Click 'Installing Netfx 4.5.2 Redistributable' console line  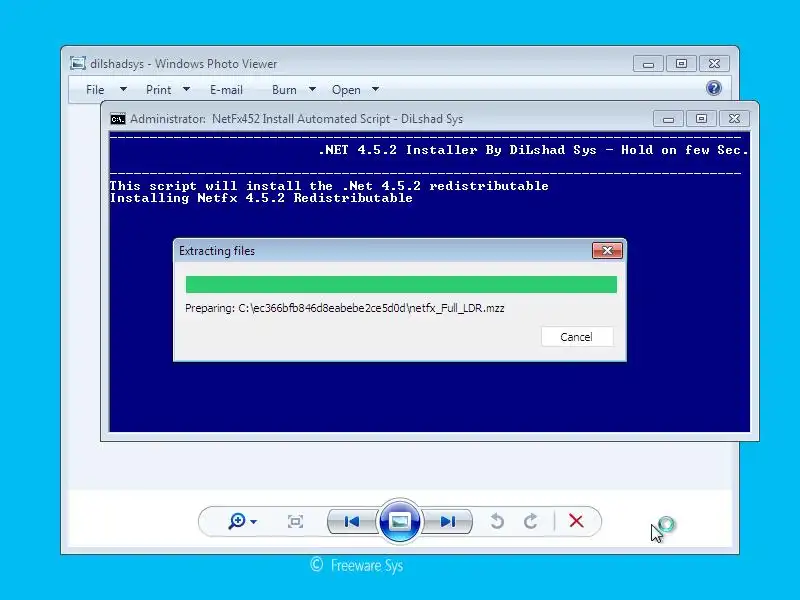pyautogui.click(x=261, y=198)
